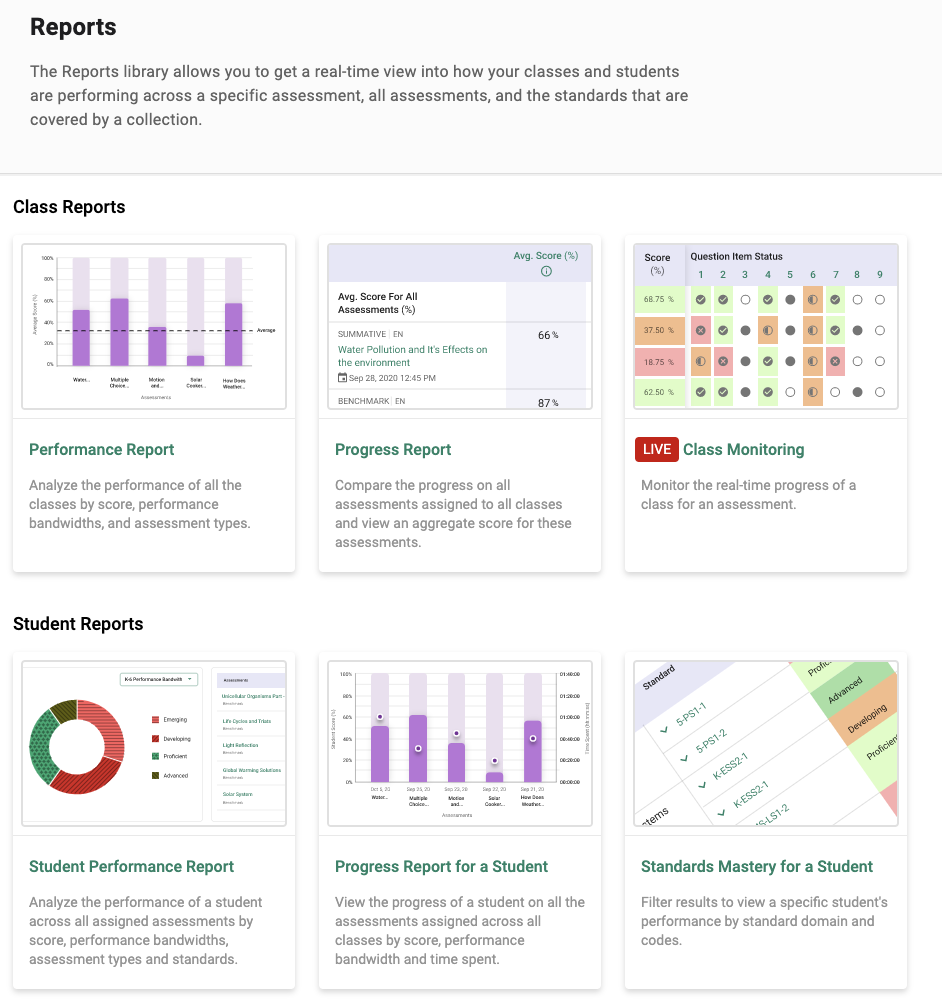Open the K-6 Performance Bandwidth dropdown
Image resolution: width=942 pixels, height=1006 pixels.
[x=158, y=679]
